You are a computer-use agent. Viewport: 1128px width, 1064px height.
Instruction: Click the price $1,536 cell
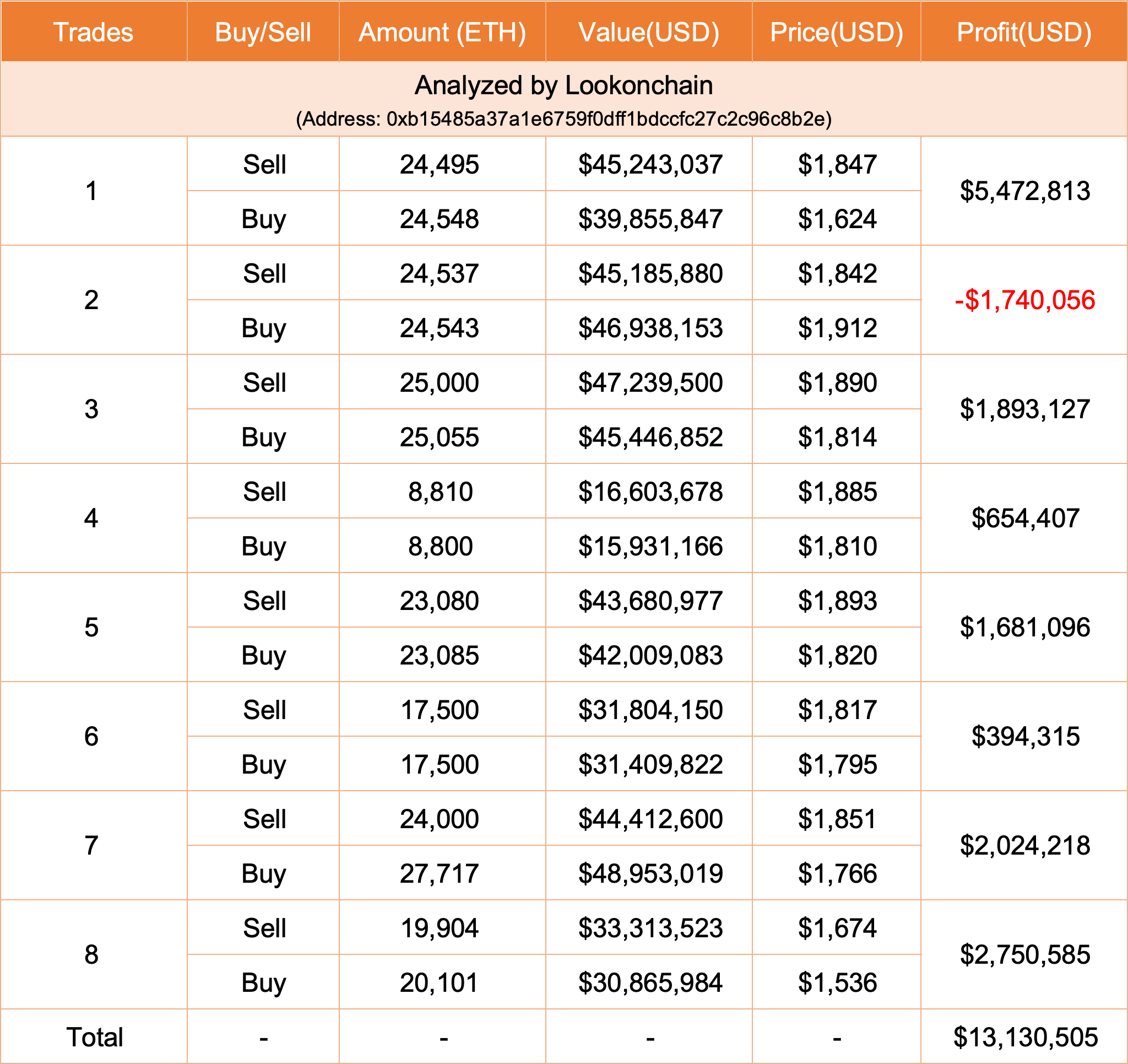click(x=837, y=982)
